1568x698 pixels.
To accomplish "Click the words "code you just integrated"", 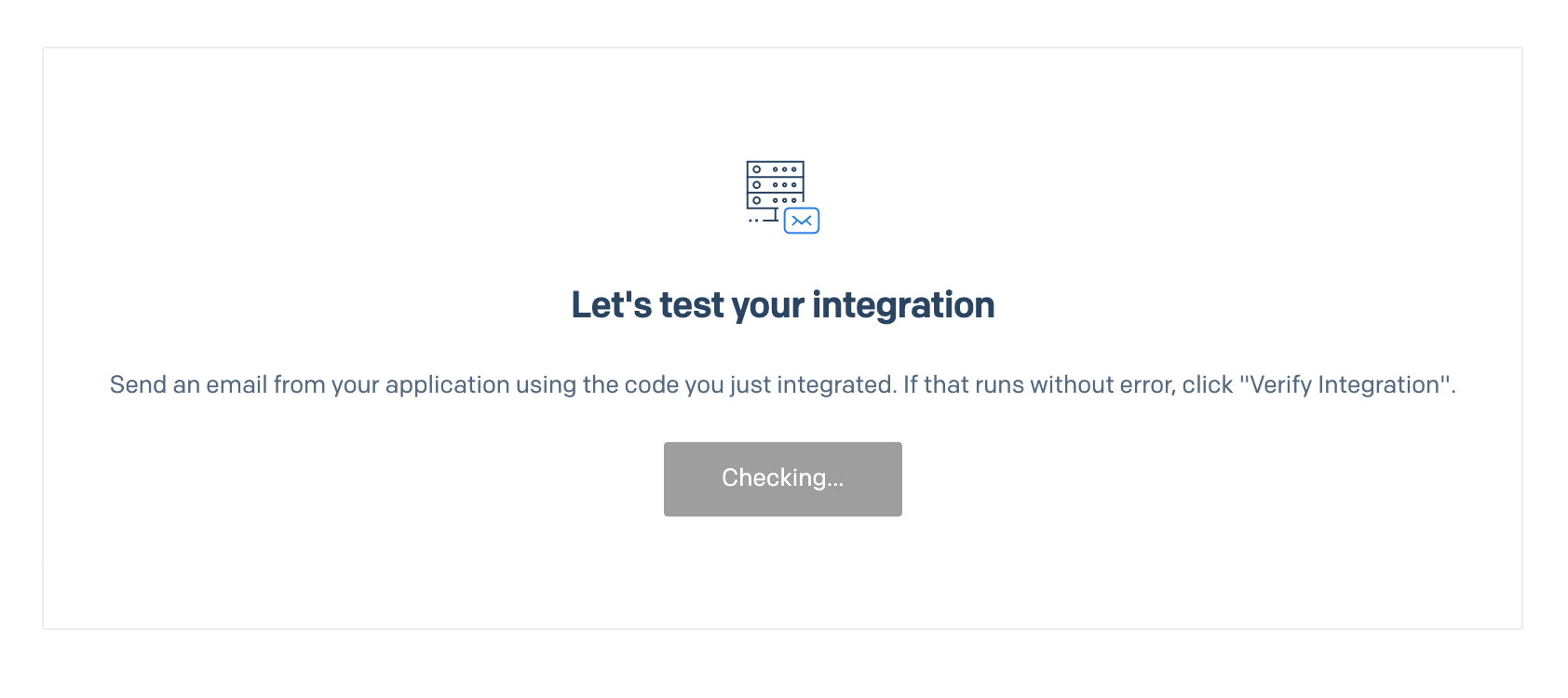I will tap(760, 385).
